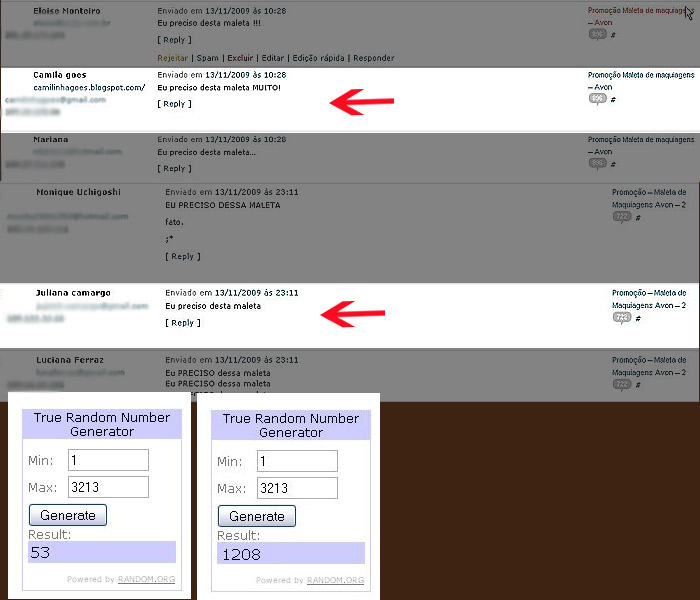The height and width of the screenshot is (600, 700).
Task: Open the post link in Mariana's row
Action: click(641, 146)
